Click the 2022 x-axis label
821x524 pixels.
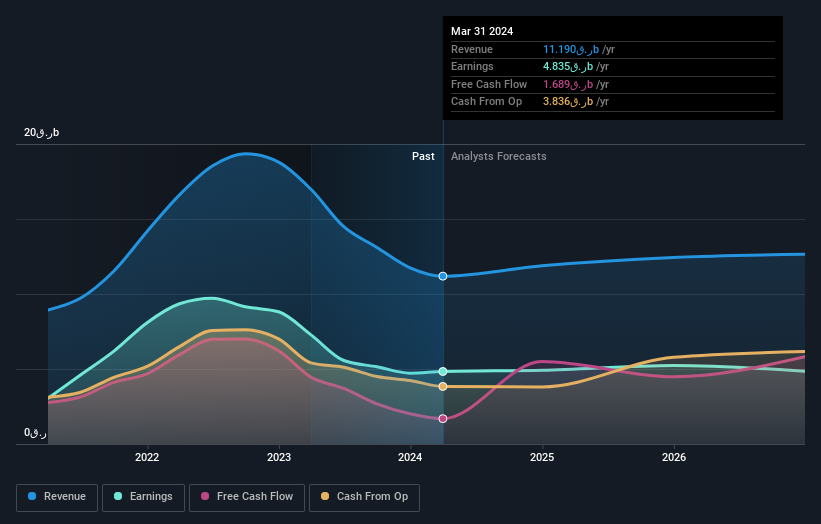pyautogui.click(x=147, y=457)
